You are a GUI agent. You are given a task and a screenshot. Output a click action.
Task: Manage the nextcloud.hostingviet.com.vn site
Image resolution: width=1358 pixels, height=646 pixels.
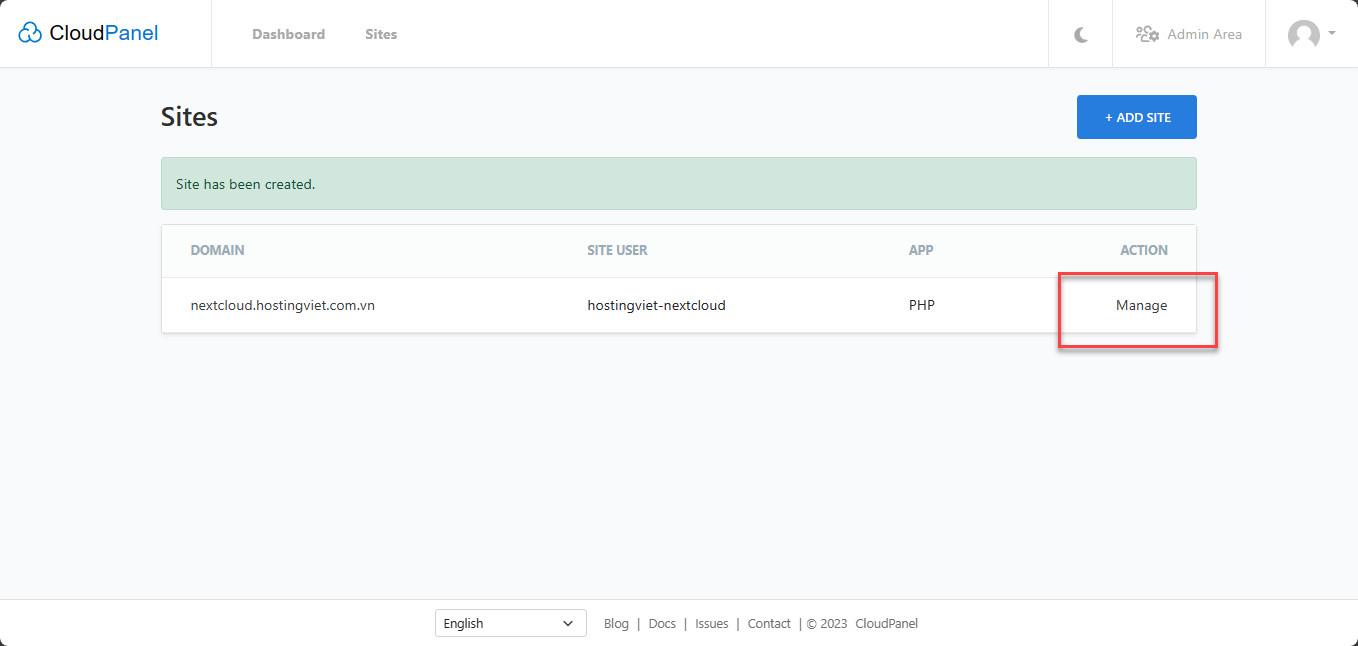tap(1142, 305)
